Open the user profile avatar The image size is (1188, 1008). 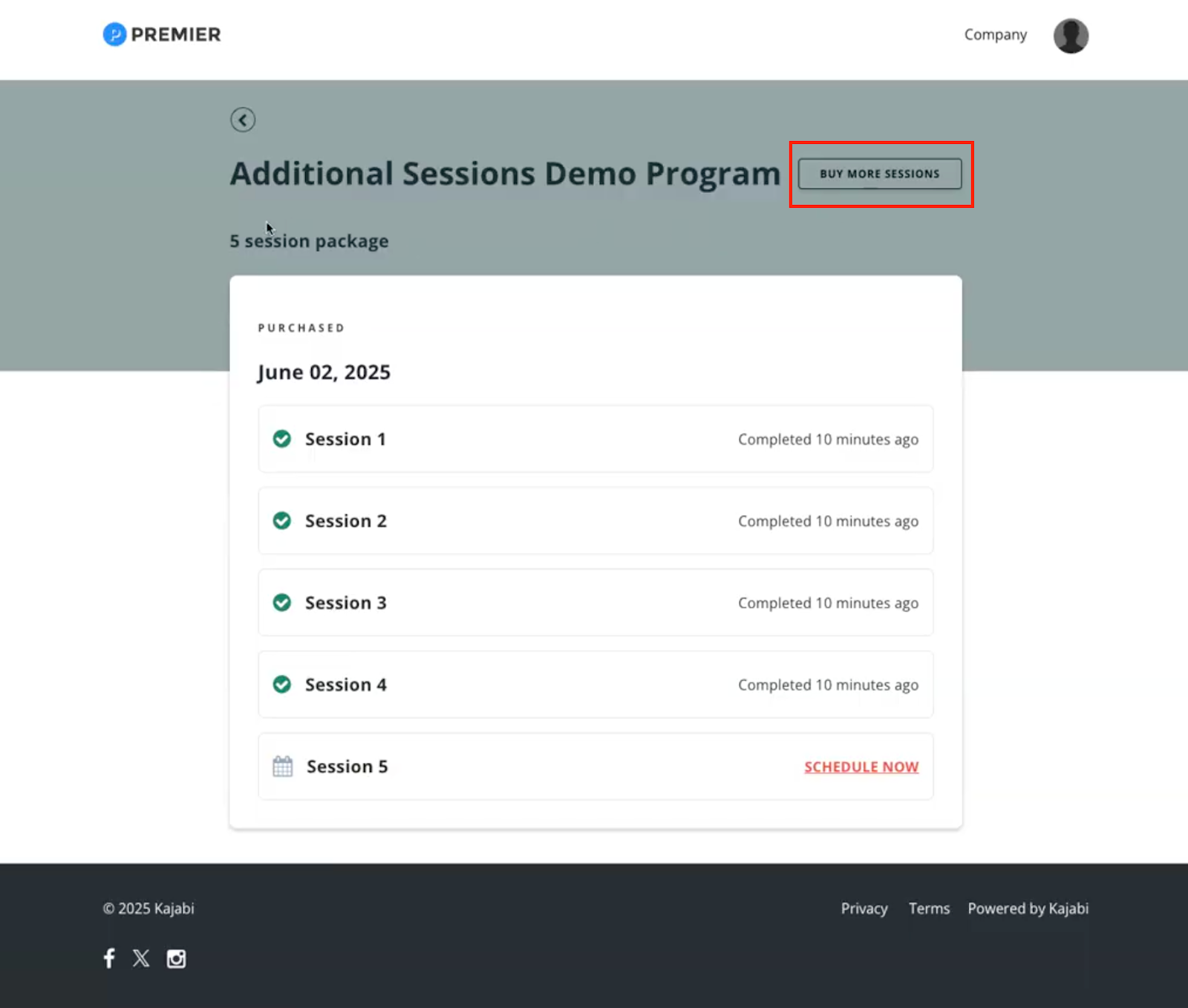[1070, 34]
